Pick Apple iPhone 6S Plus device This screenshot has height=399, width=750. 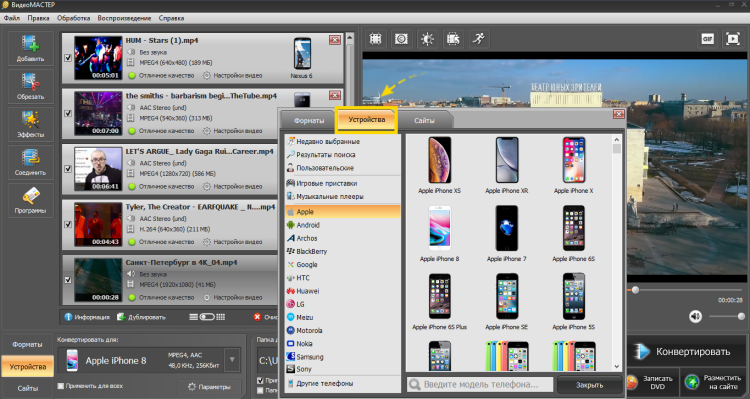tap(440, 302)
